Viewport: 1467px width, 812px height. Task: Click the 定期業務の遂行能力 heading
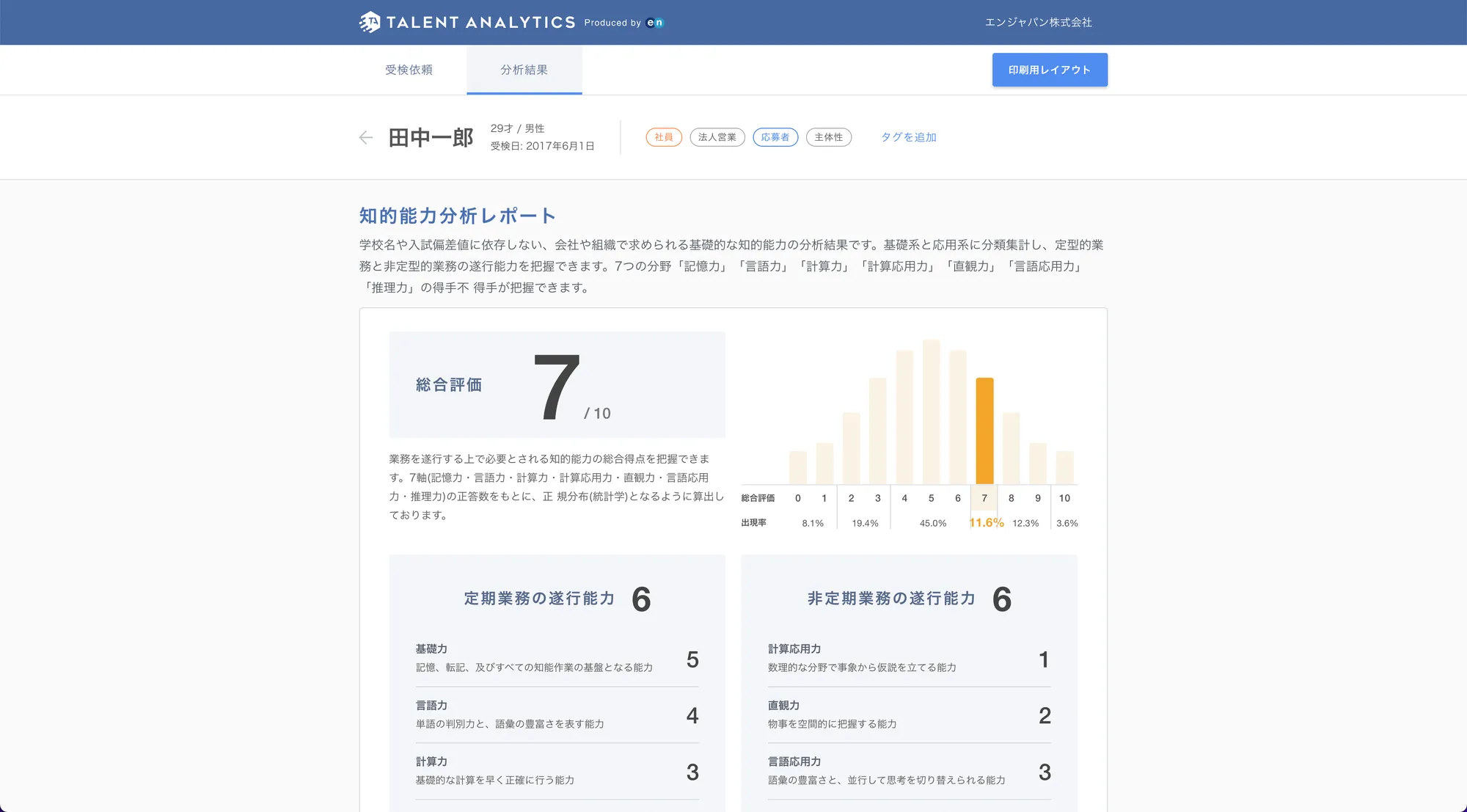(539, 599)
